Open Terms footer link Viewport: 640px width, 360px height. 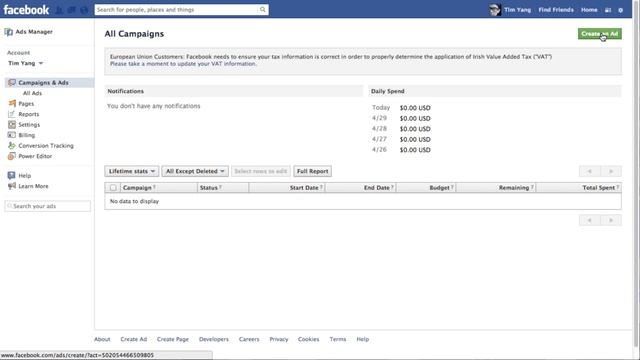pyautogui.click(x=338, y=339)
